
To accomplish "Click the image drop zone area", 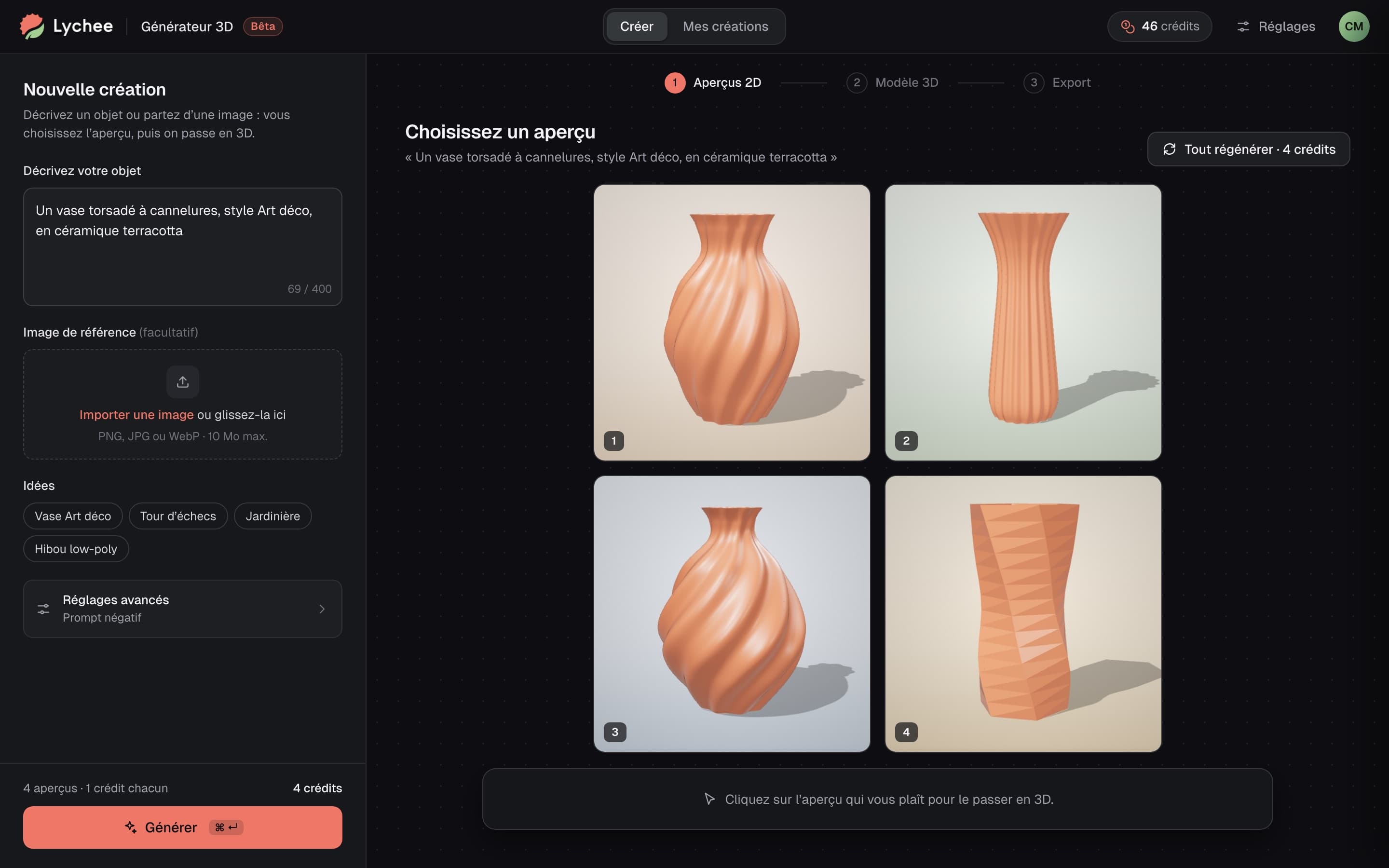I will coord(182,404).
